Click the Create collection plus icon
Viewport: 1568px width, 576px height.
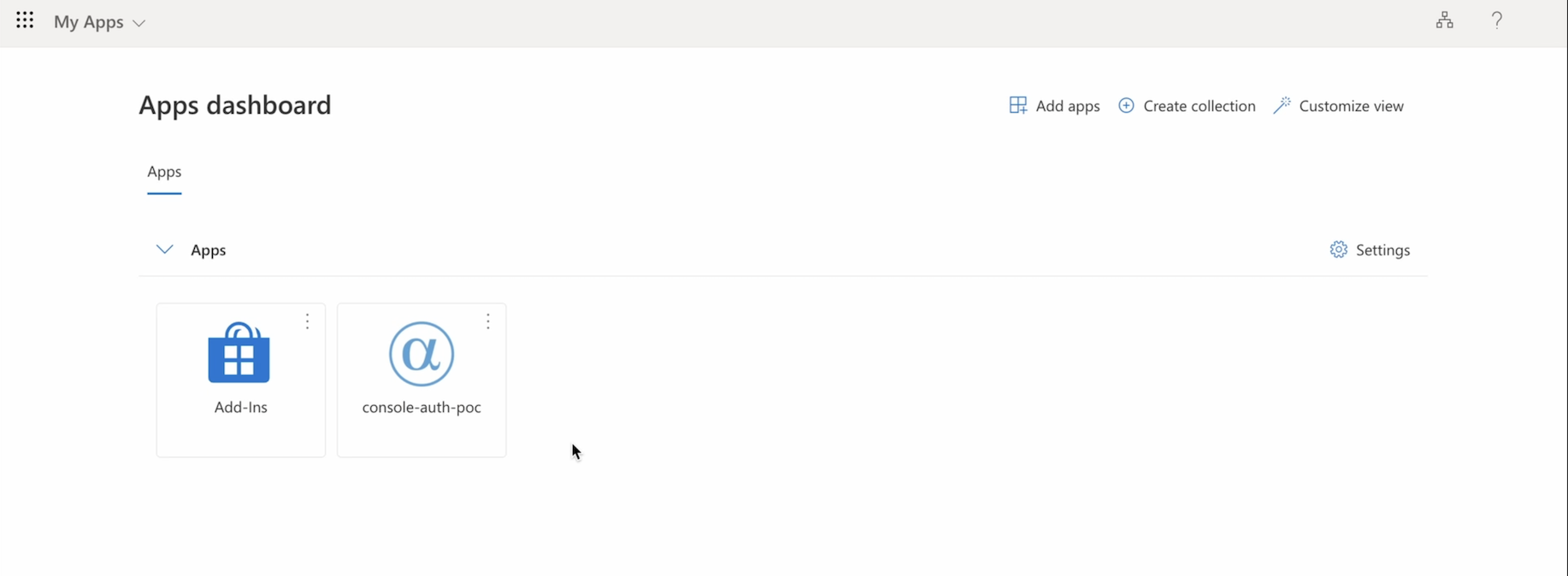click(1126, 105)
